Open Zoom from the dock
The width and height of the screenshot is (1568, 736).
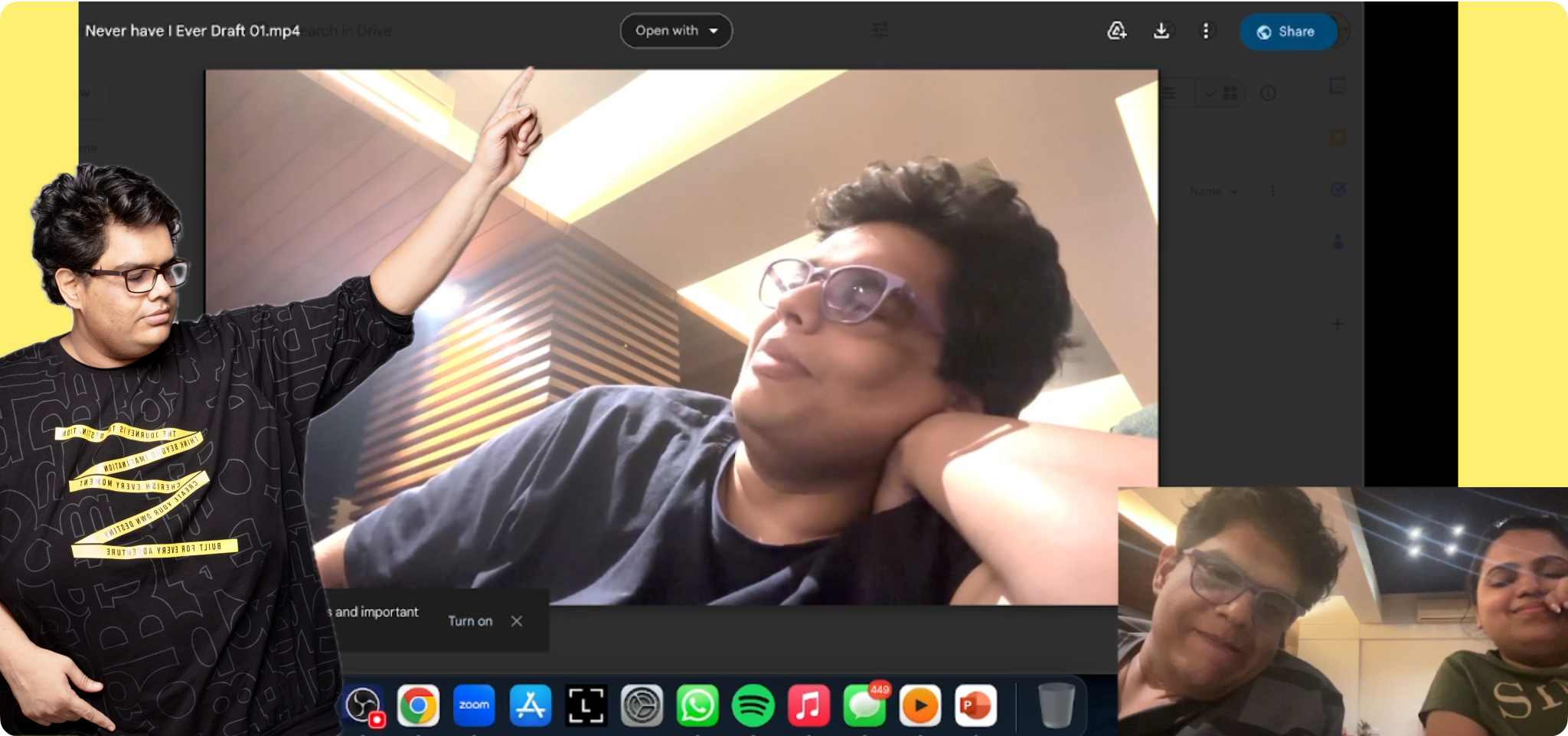pos(474,705)
